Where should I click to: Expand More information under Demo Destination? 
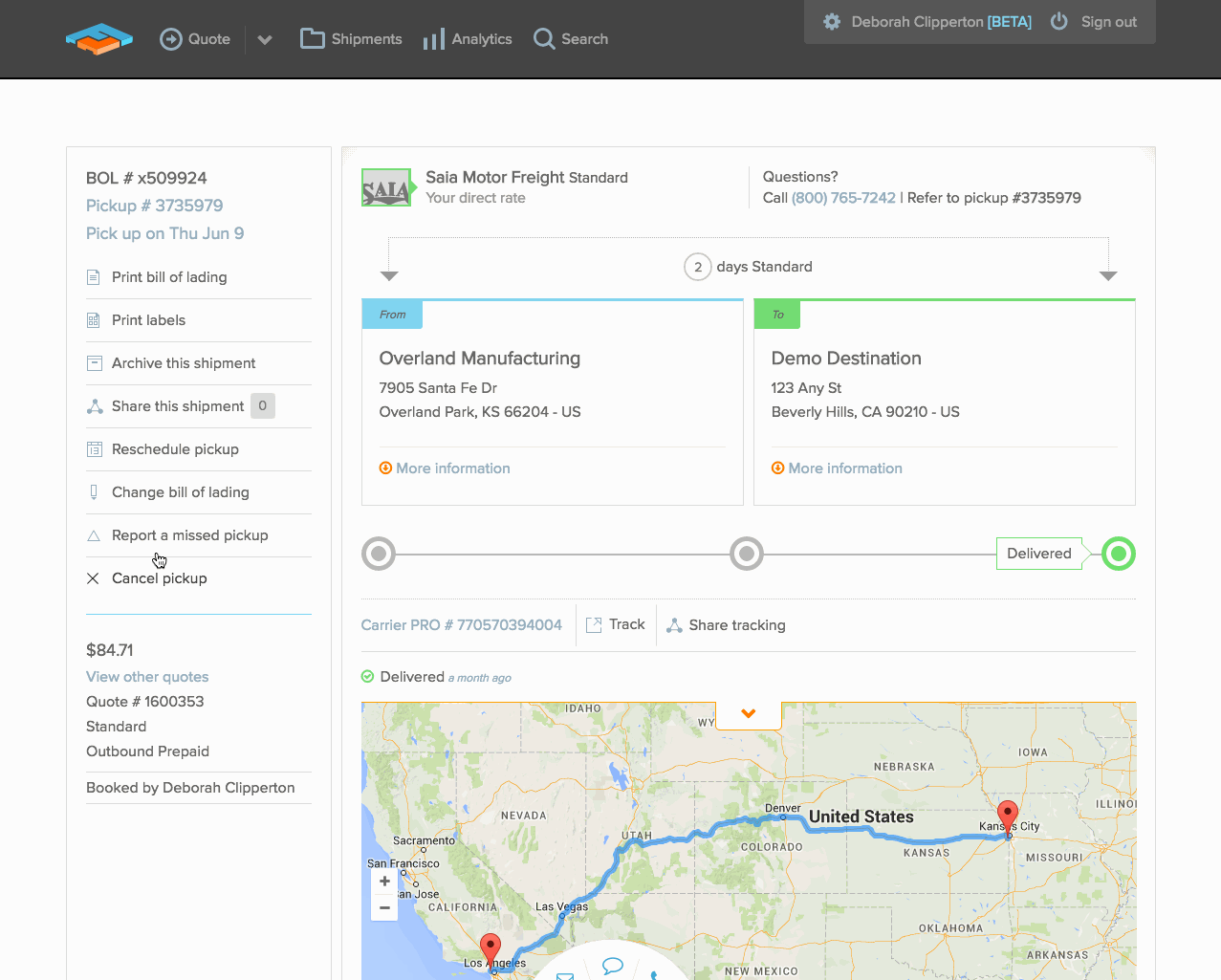[x=837, y=468]
